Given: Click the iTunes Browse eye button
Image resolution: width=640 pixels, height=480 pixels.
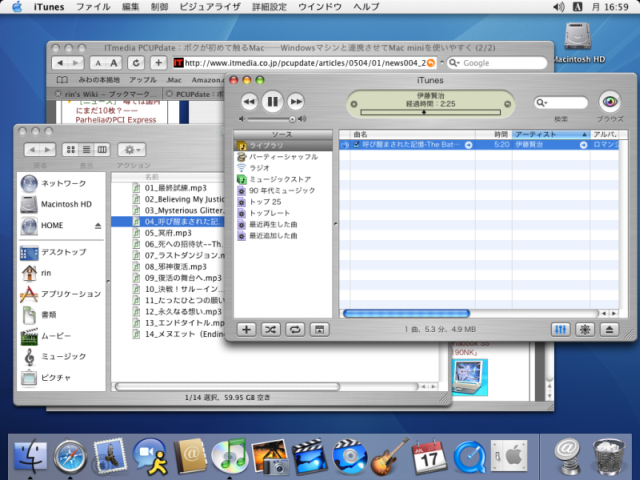Looking at the screenshot, I should click(610, 102).
